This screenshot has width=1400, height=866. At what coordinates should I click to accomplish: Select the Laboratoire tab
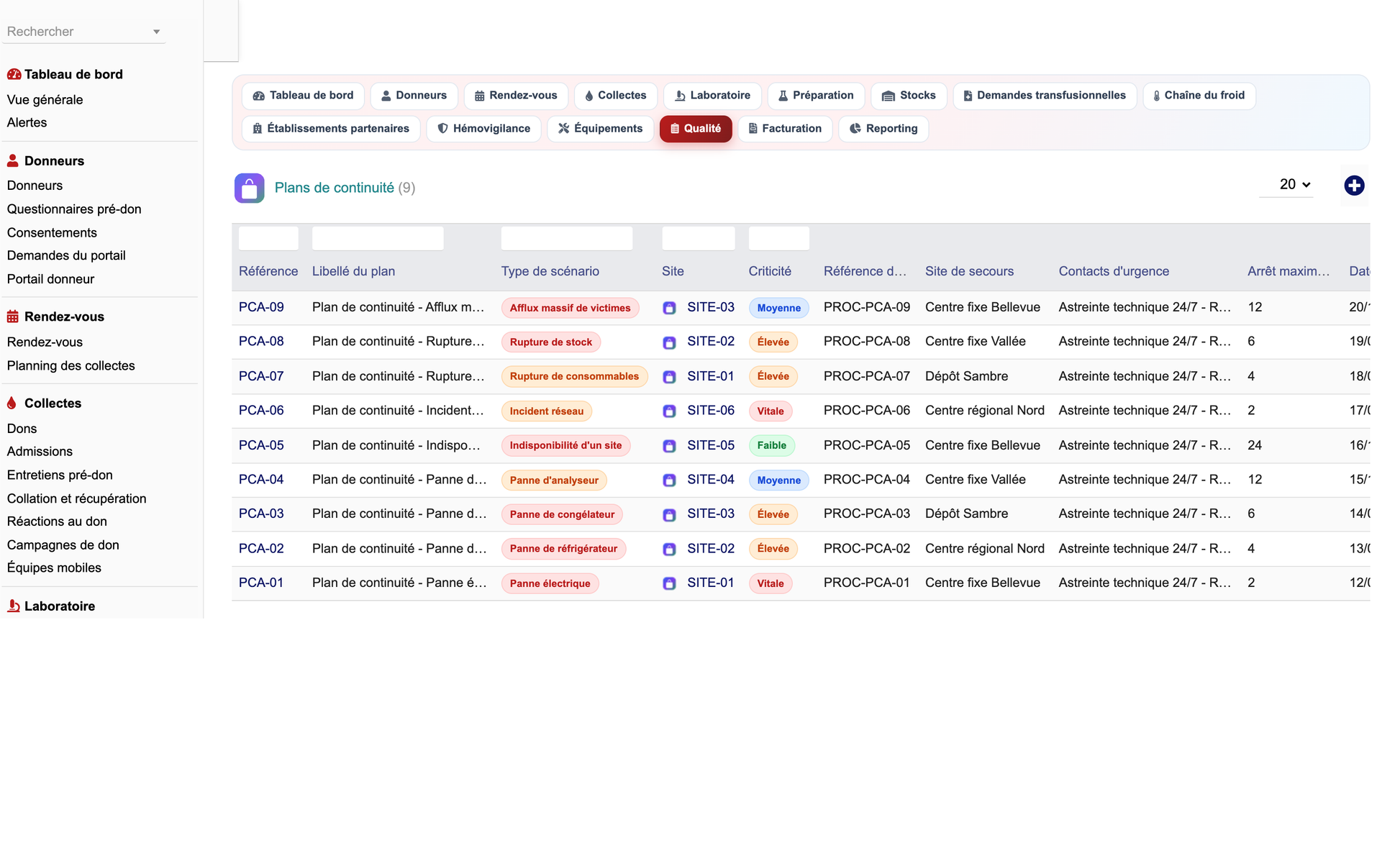(712, 96)
